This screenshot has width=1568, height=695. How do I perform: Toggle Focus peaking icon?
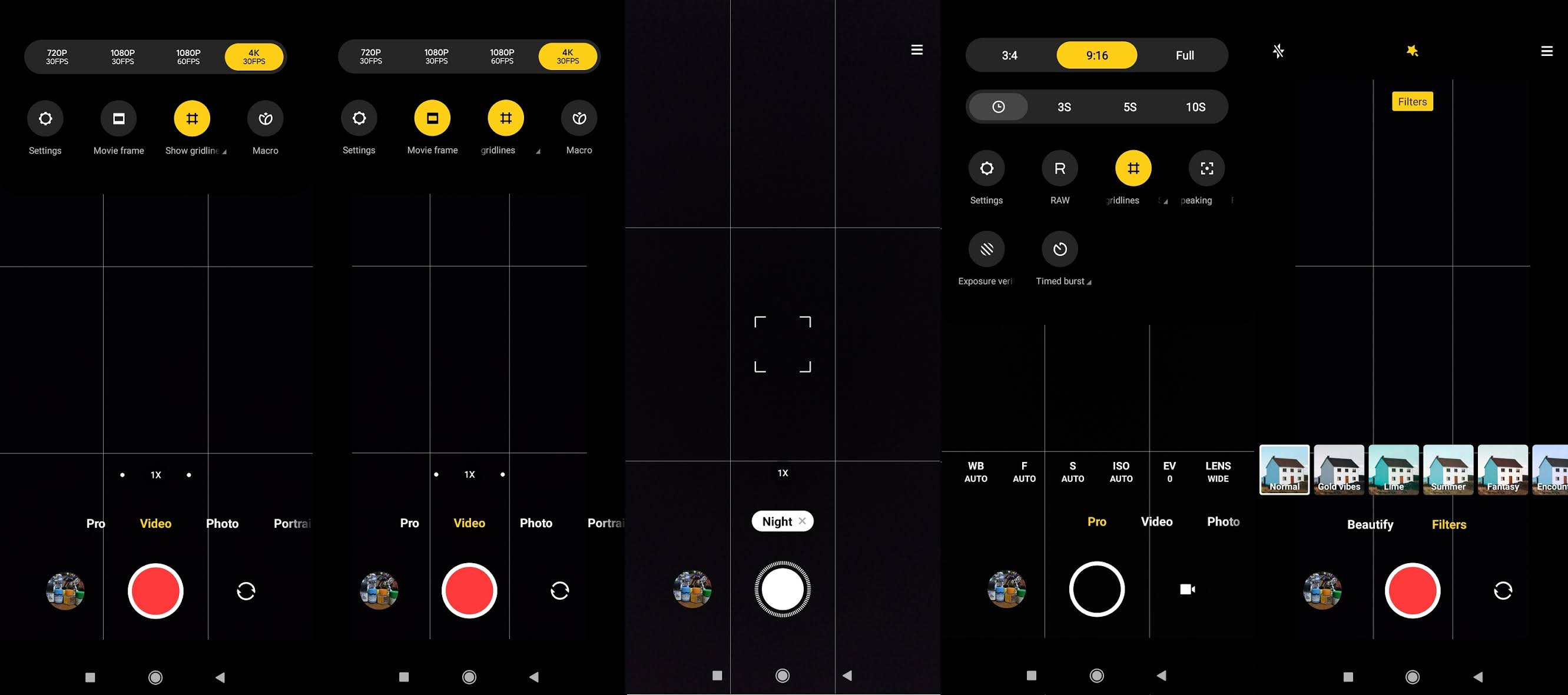pos(1206,168)
